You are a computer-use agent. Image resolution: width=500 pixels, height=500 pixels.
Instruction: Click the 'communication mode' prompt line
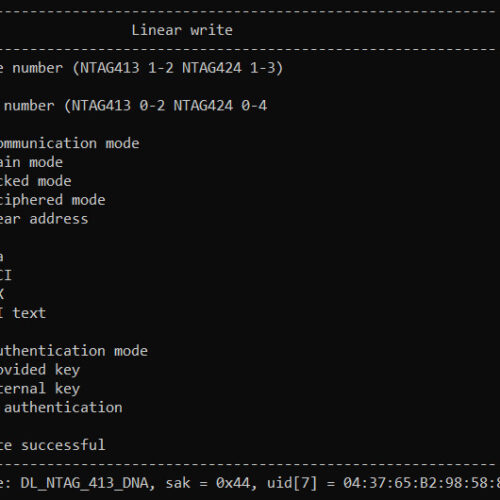[69, 143]
